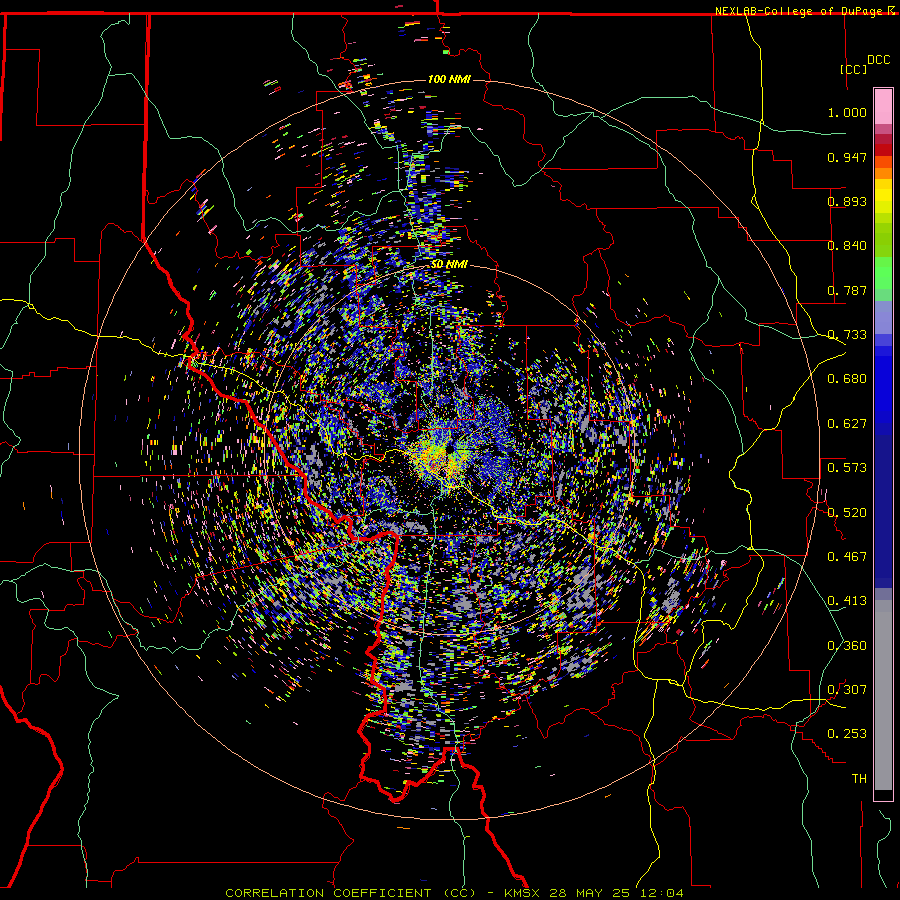Click the 0.947 legend value
The height and width of the screenshot is (900, 900).
(847, 157)
